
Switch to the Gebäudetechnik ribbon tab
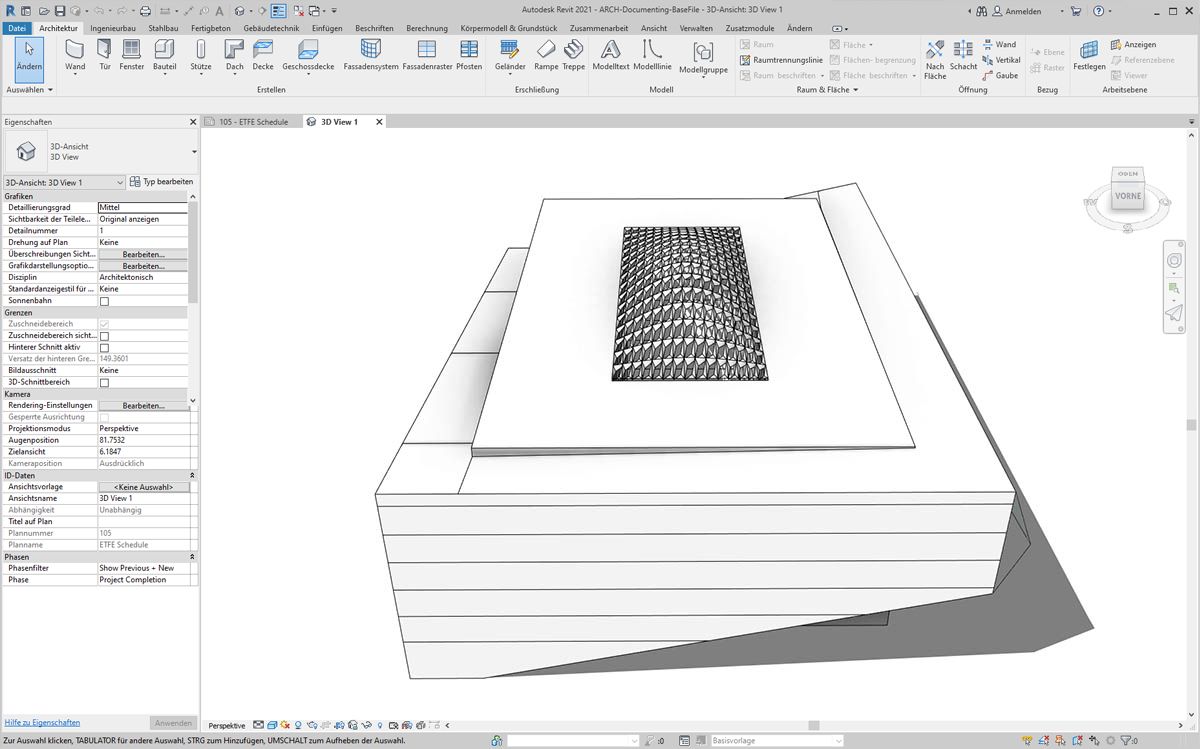point(273,28)
